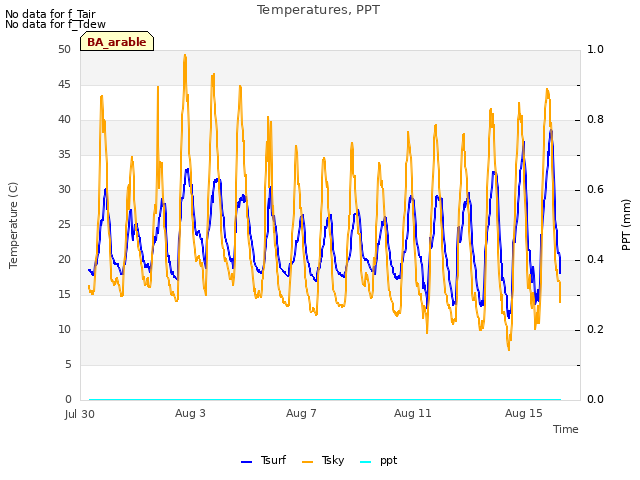The height and width of the screenshot is (480, 640).
Task: Click the 5 temperature axis value
Action: [68, 364]
